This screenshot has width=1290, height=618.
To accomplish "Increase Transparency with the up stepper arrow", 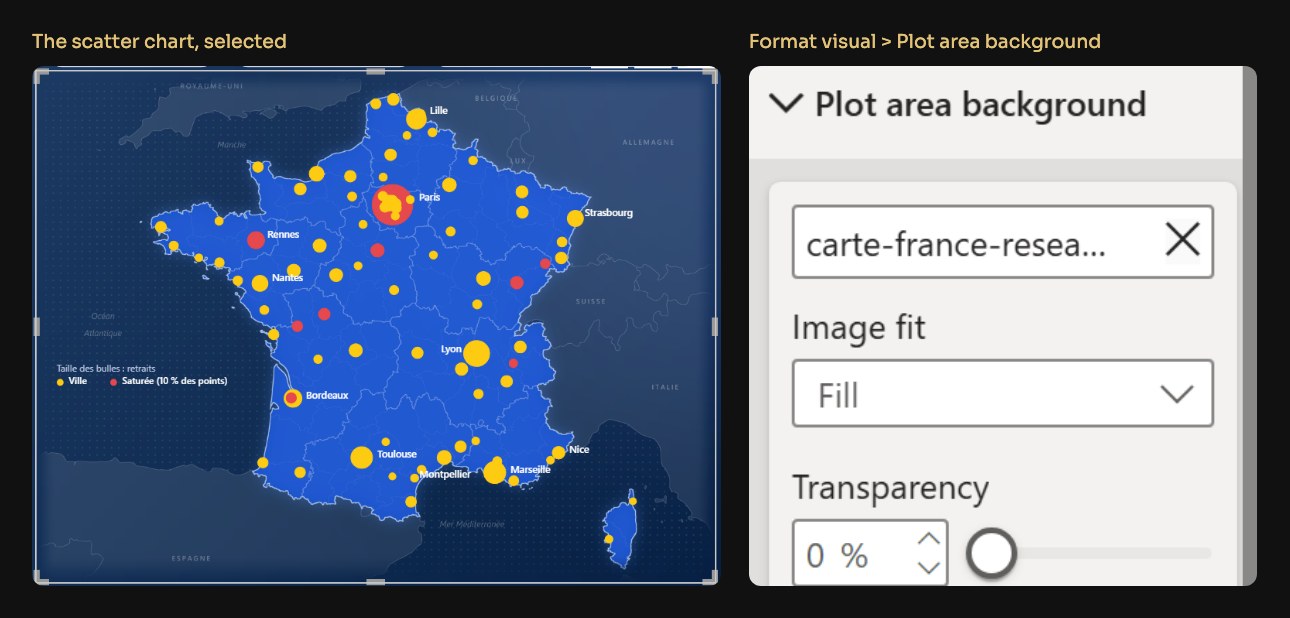I will 929,539.
